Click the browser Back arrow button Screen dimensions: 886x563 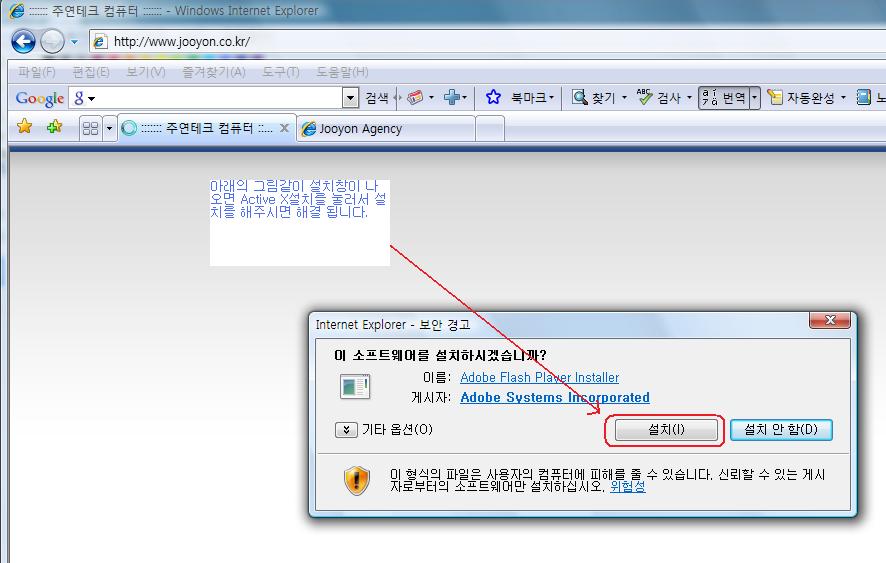pos(23,41)
